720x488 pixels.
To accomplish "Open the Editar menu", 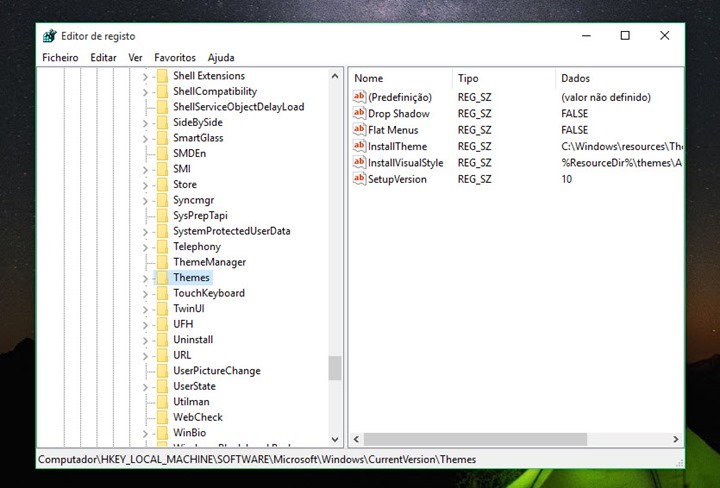I will (103, 58).
